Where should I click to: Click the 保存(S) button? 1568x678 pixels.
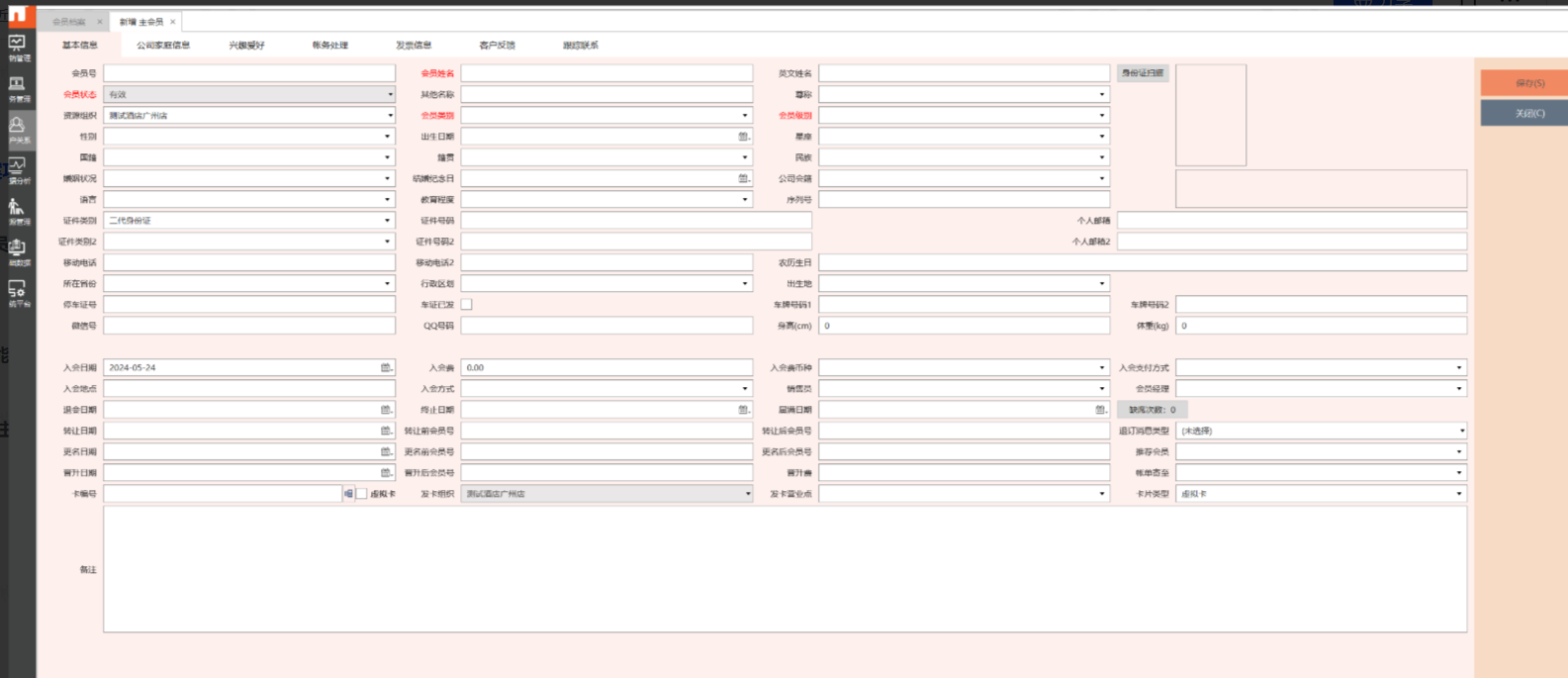pyautogui.click(x=1523, y=83)
